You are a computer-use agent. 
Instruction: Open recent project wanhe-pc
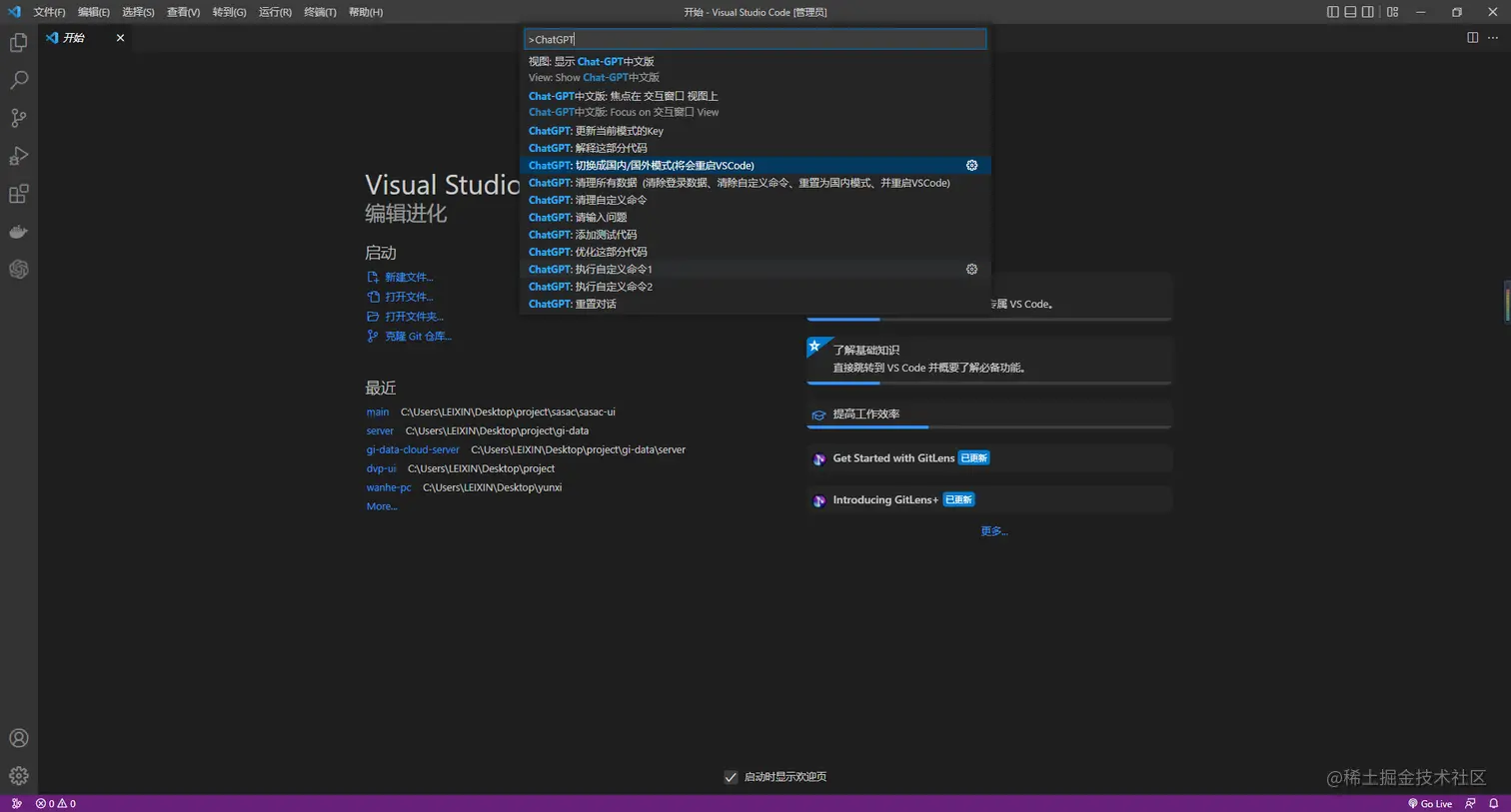(x=389, y=487)
